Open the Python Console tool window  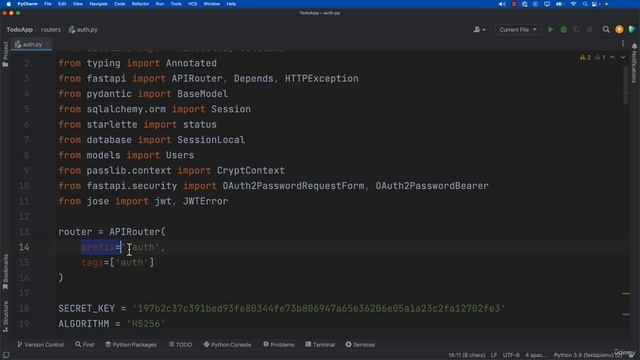click(x=227, y=344)
